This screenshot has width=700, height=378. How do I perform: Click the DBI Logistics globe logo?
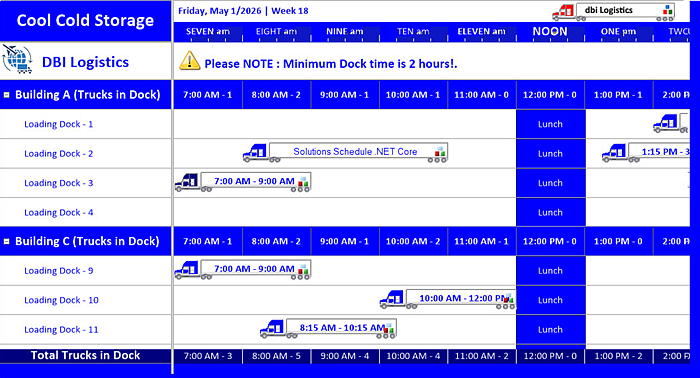(17, 59)
